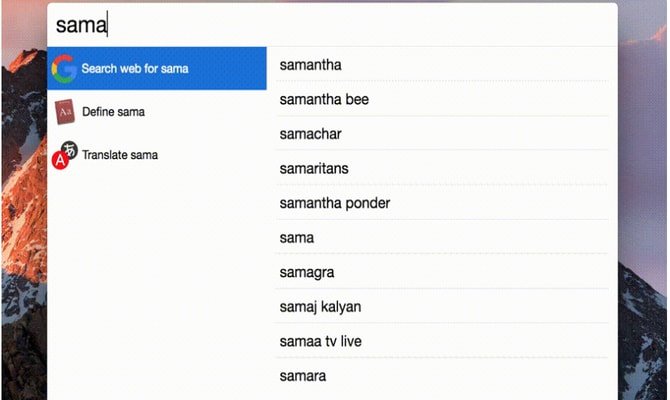Choose the 'Translate sama' action

(157, 155)
